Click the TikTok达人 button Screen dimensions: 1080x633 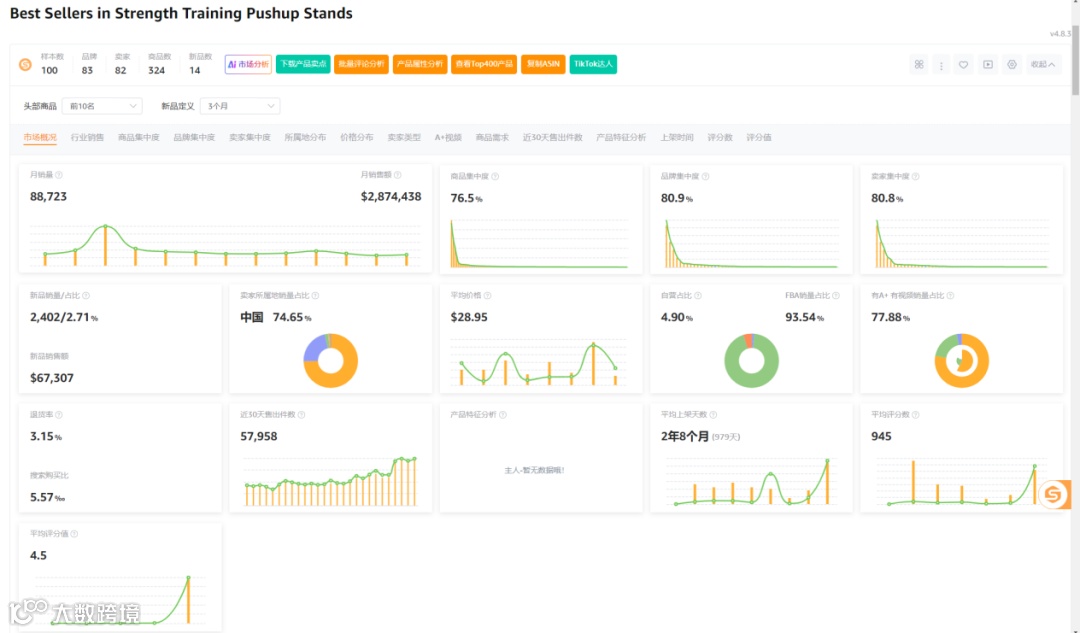593,64
